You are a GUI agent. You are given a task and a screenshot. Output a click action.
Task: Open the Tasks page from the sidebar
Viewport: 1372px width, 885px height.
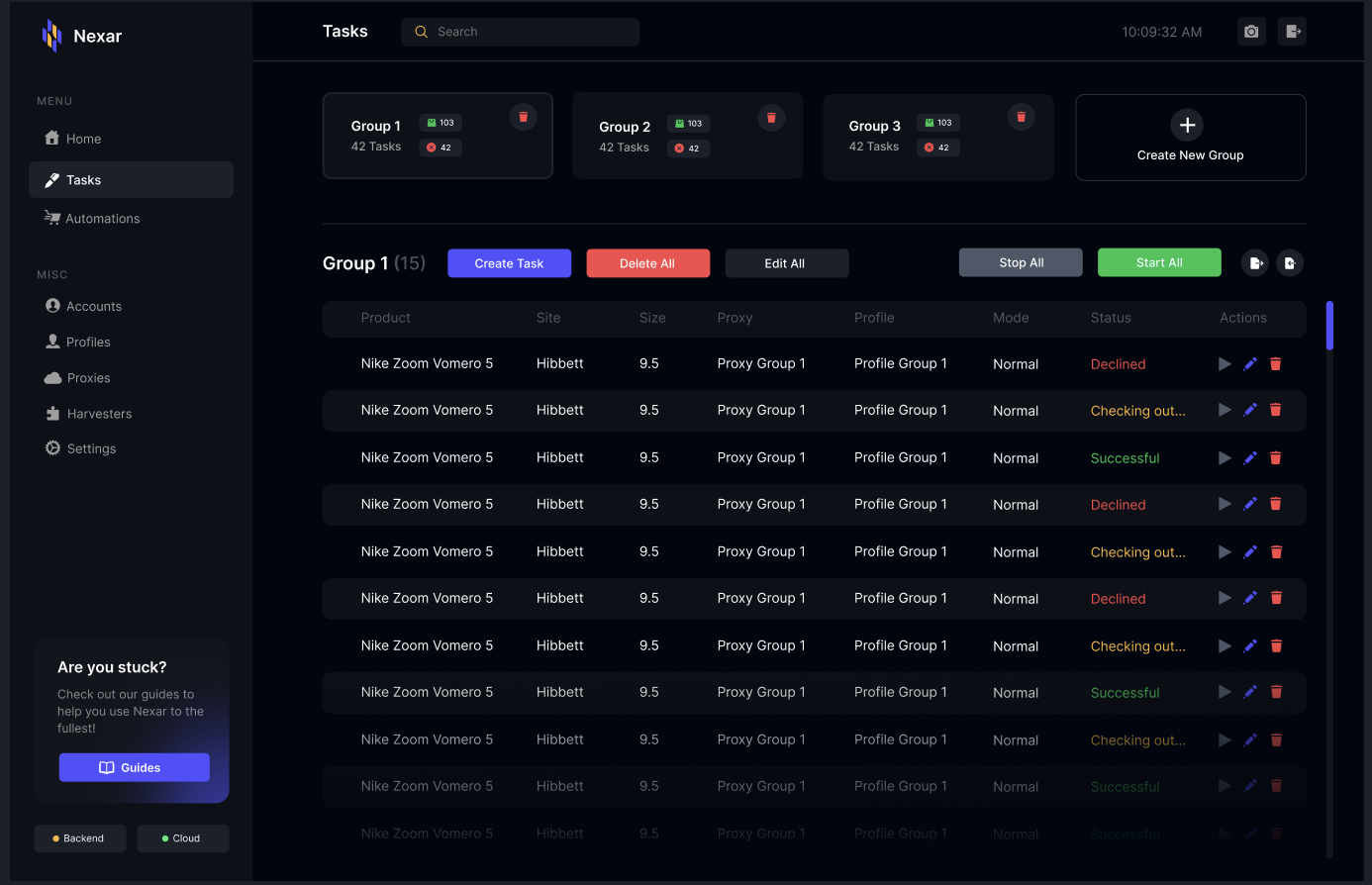point(131,180)
